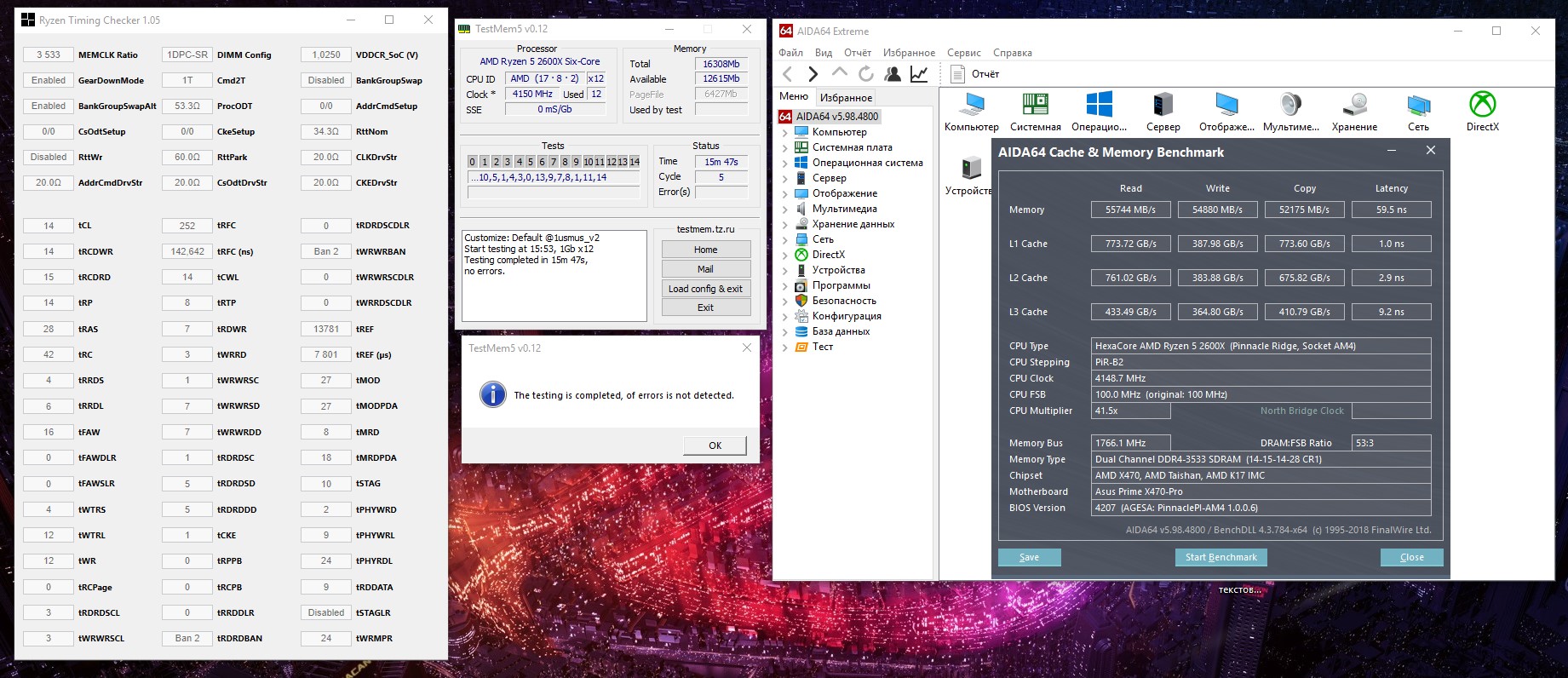Close the TestMem5 completion dialog with the X

click(x=746, y=348)
